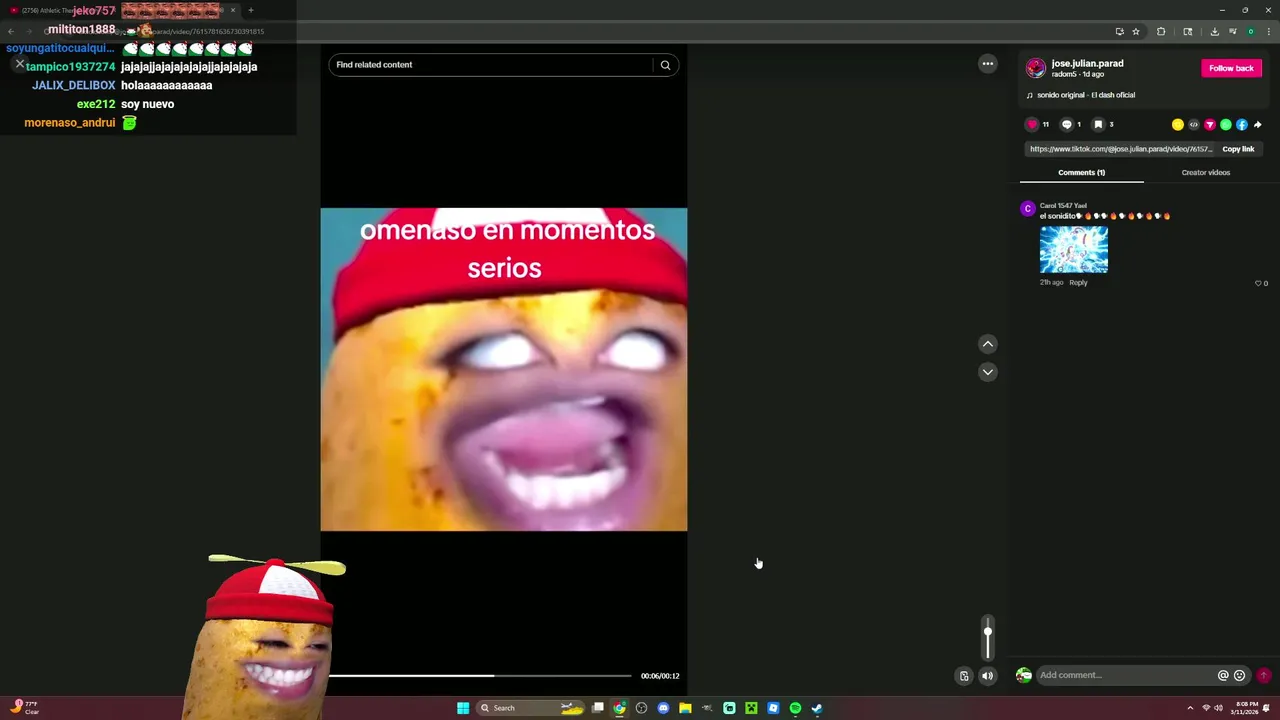The width and height of the screenshot is (1280, 720).
Task: Adjust the vertical volume slider
Action: pos(988,638)
